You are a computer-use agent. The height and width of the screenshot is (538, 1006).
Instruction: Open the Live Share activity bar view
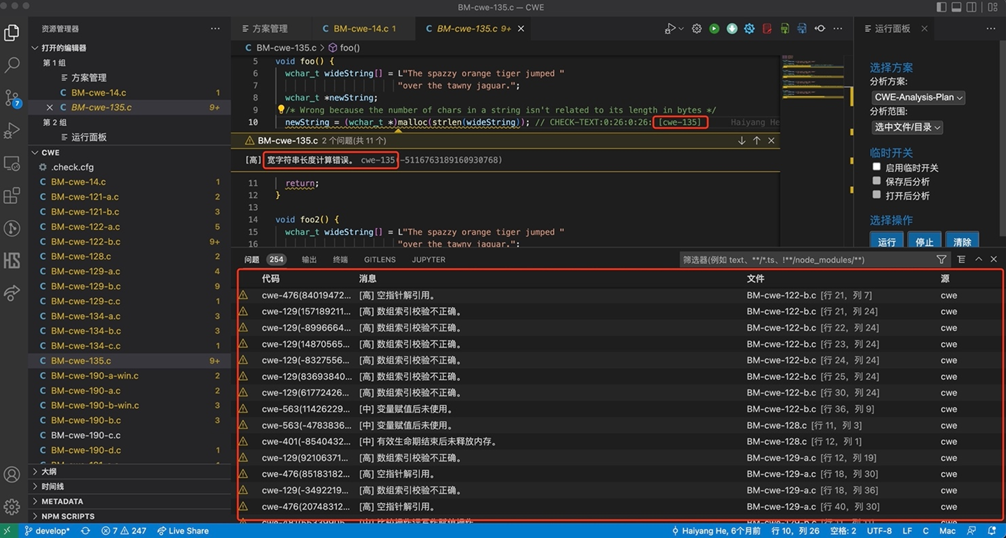[x=12, y=293]
